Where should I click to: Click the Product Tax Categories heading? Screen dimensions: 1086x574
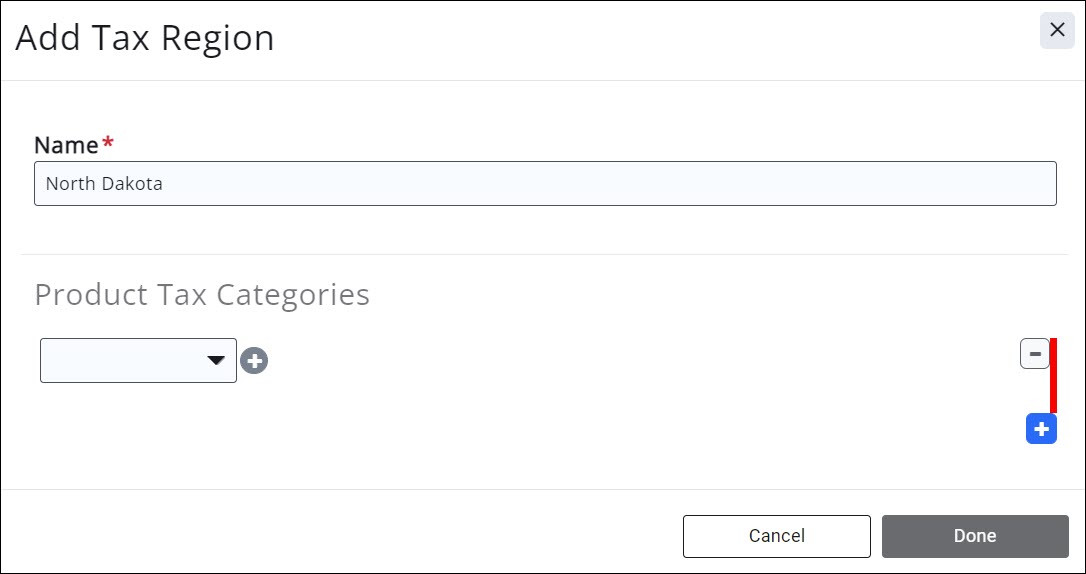point(202,295)
